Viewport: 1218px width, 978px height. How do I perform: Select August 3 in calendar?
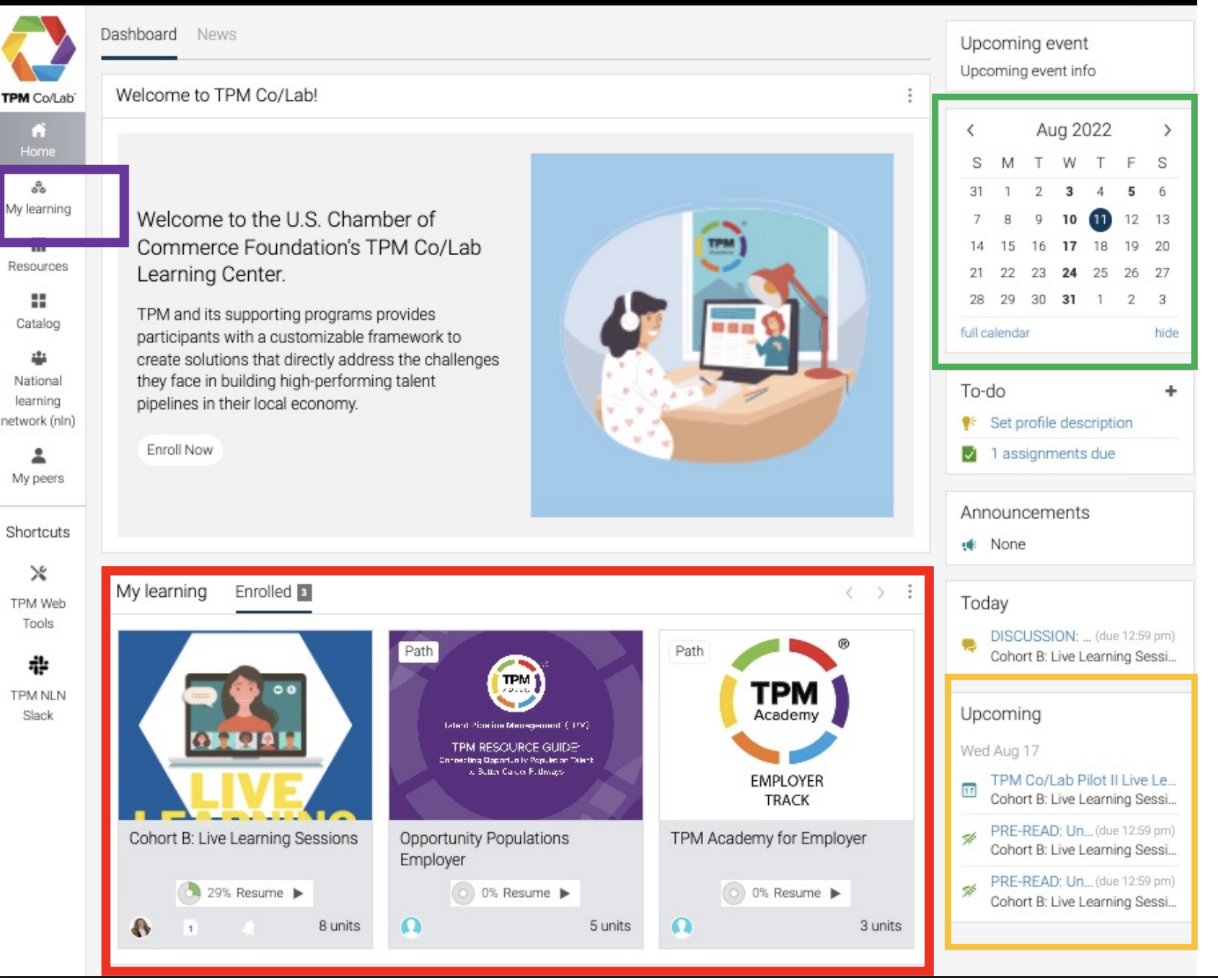1069,192
